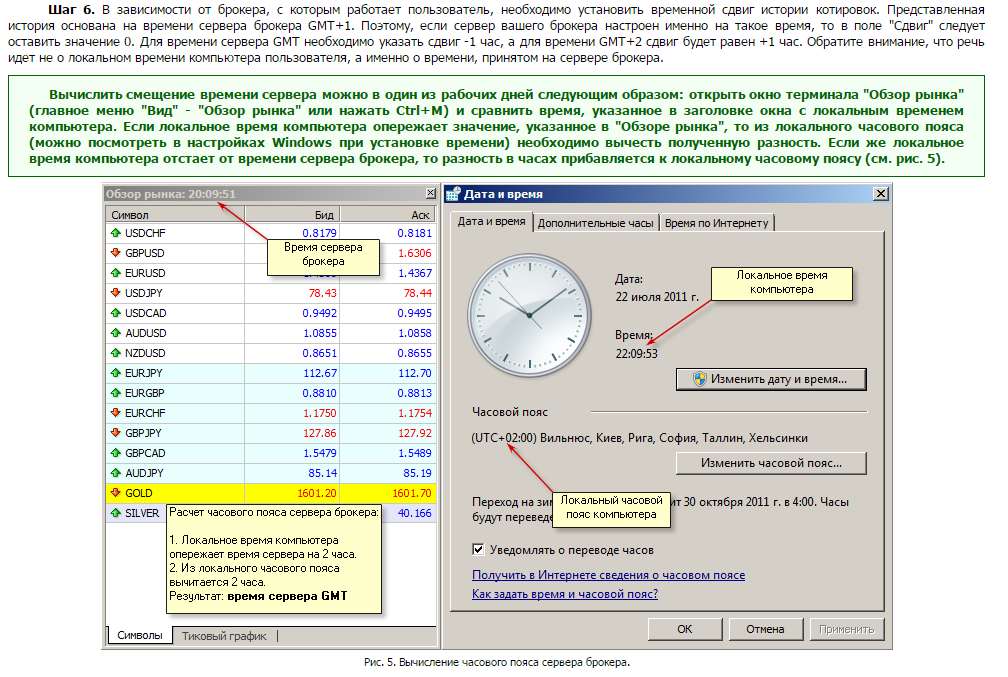Switch to the Тиковый график tab
Image resolution: width=1008 pixels, height=677 pixels.
click(224, 636)
